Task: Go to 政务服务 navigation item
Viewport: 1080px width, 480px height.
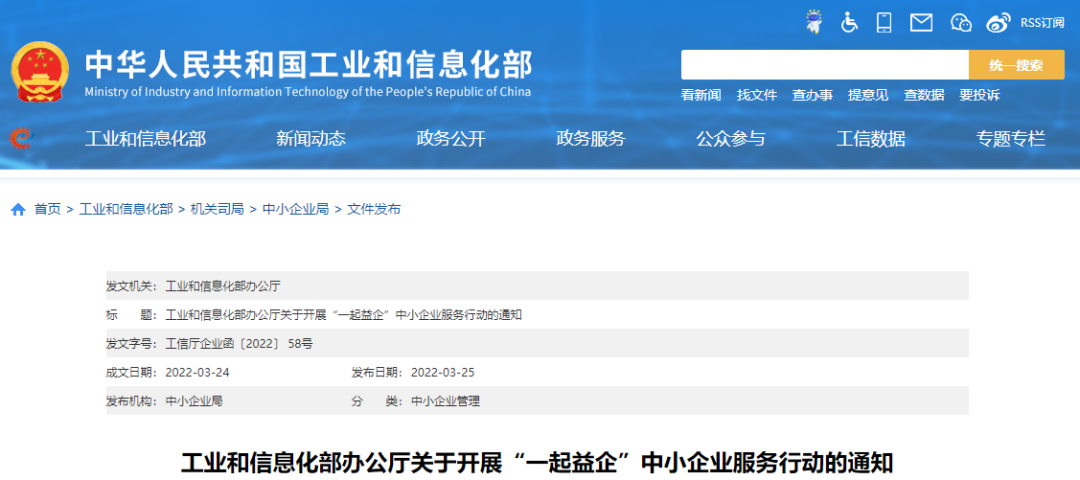Action: (591, 139)
